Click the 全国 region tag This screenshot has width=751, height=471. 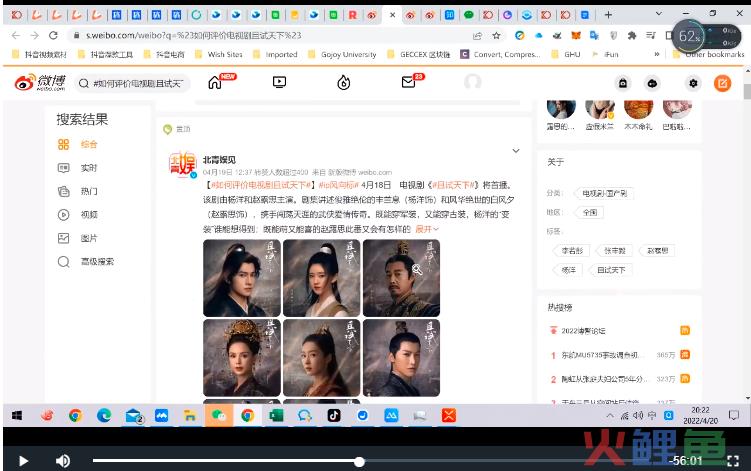590,212
